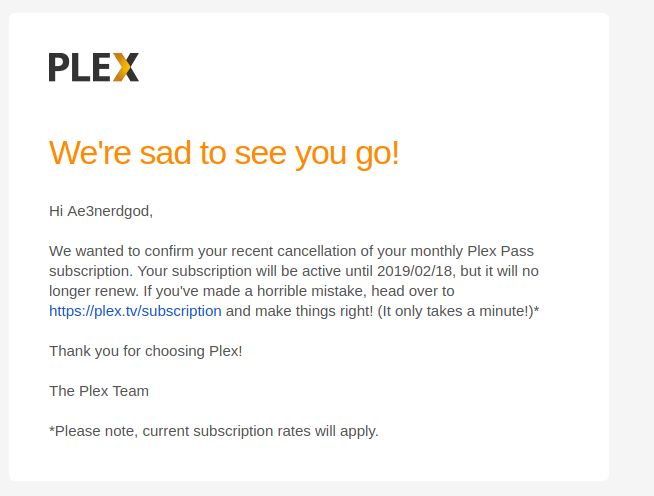Click the "Hi Ae3nerdgod," greeting line

click(x=101, y=211)
